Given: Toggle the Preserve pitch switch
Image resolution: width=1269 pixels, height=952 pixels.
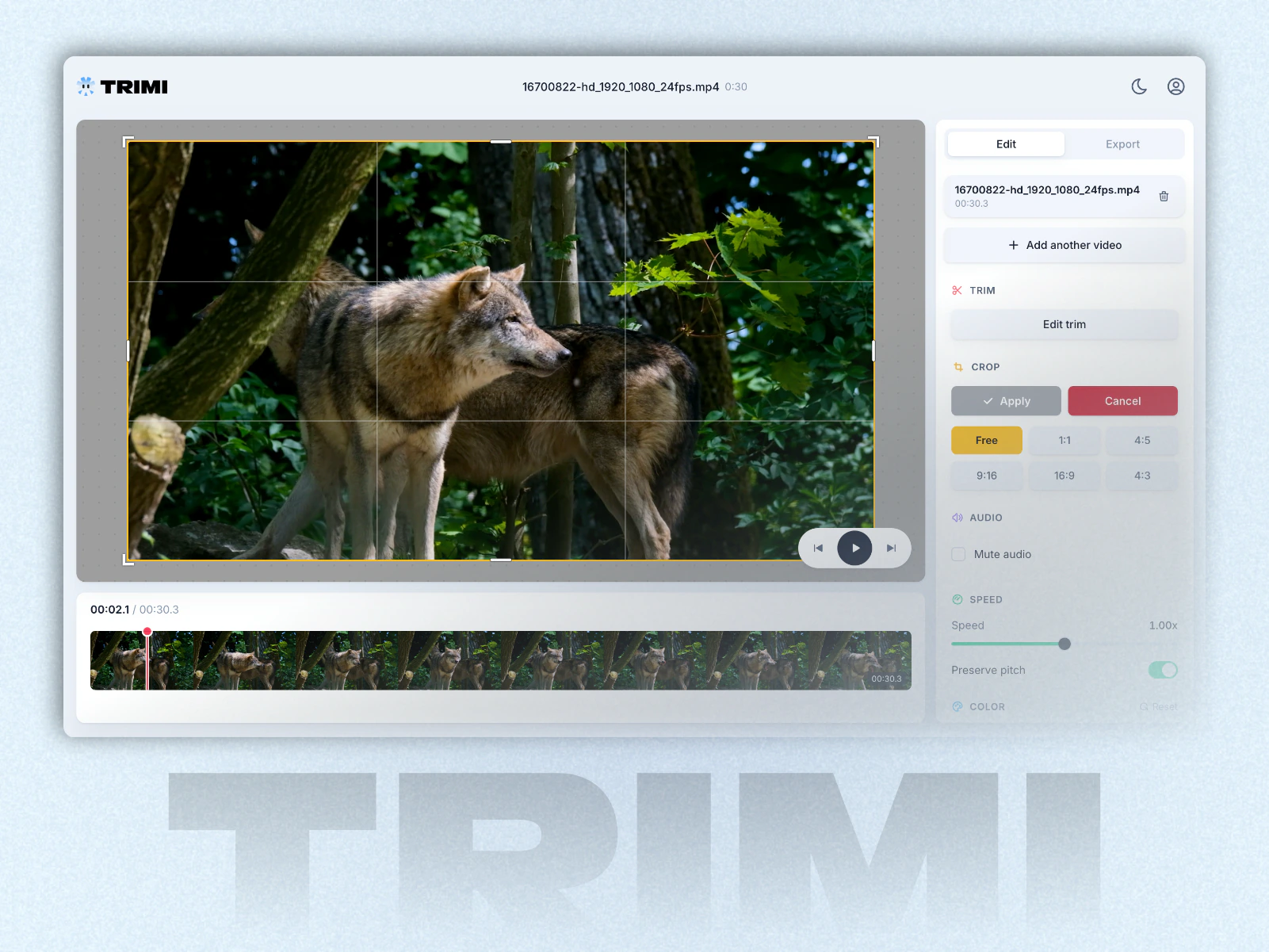Looking at the screenshot, I should (1163, 670).
